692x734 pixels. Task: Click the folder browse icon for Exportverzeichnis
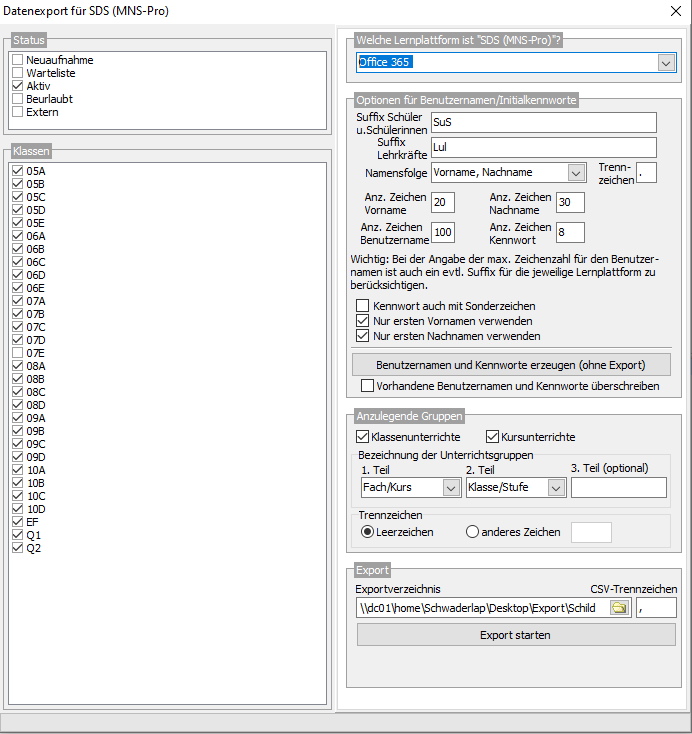tap(620, 608)
